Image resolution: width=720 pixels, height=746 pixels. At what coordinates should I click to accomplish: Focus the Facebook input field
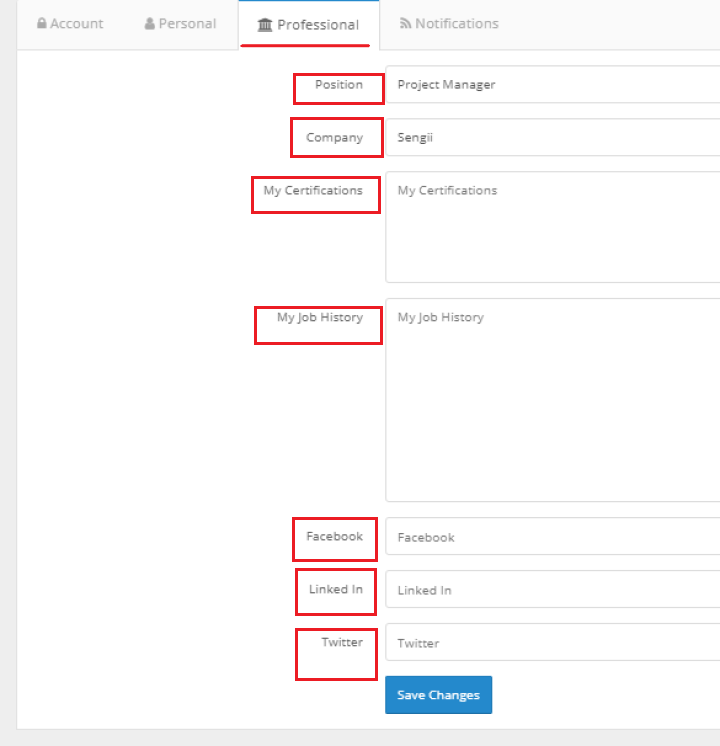tap(552, 537)
